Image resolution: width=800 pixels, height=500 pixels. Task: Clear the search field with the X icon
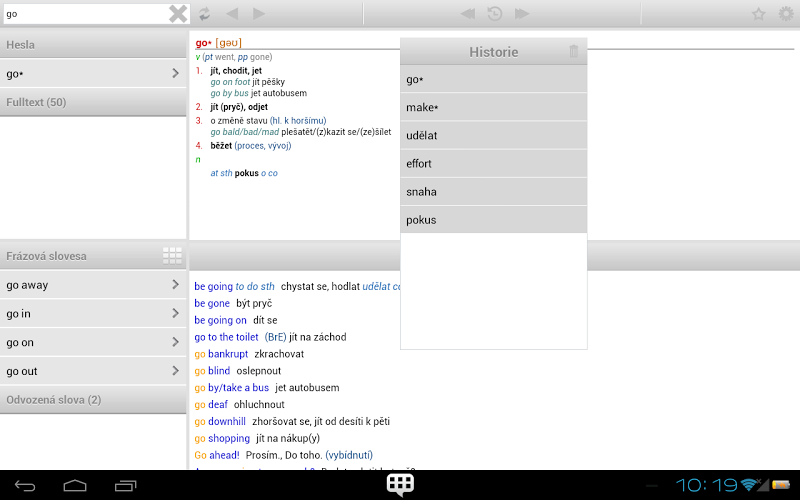178,14
